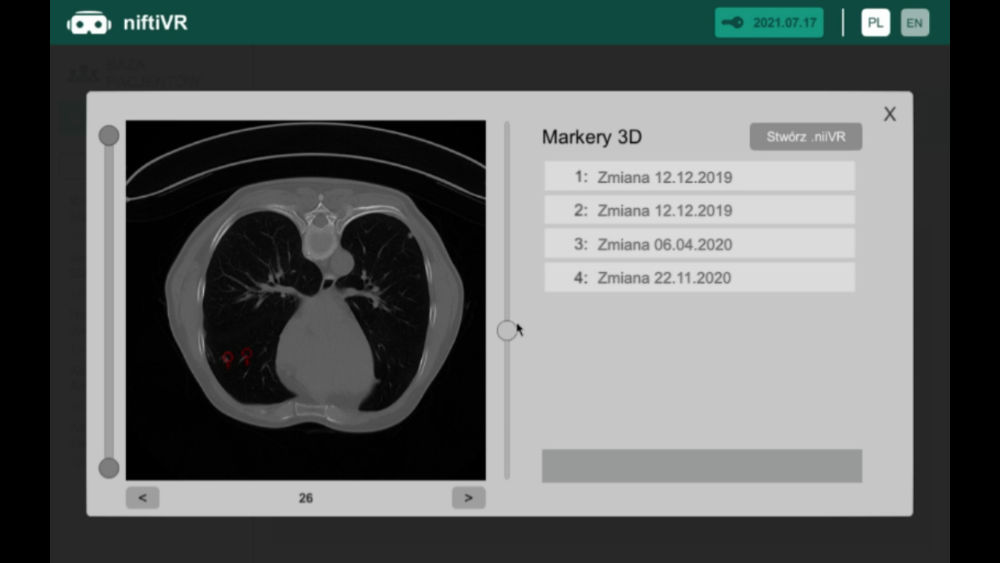This screenshot has width=1000, height=563.
Task: Click the license key icon
Action: (x=733, y=23)
